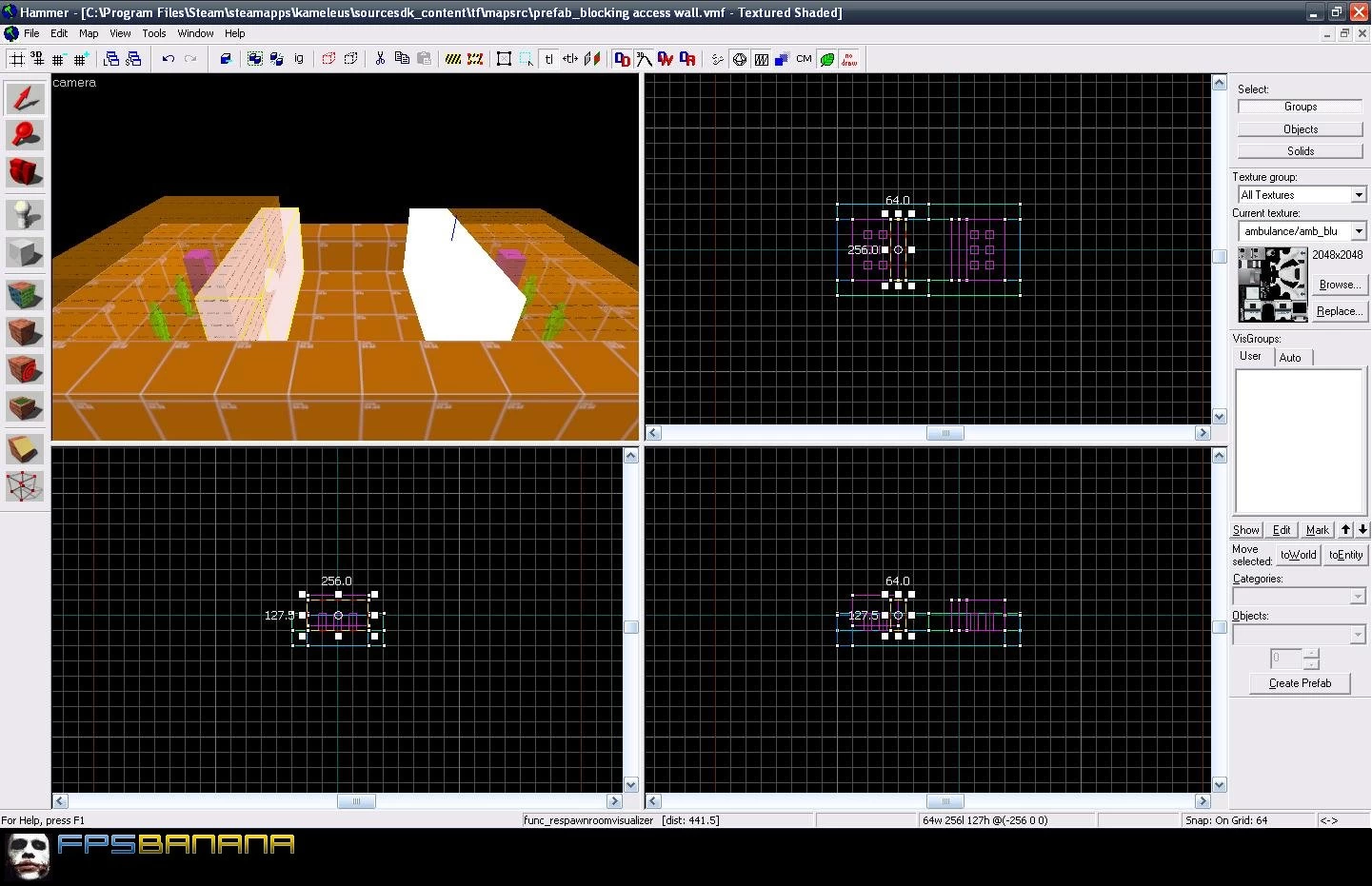1372x886 pixels.
Task: Click the Browse... texture button
Action: pyautogui.click(x=1340, y=285)
